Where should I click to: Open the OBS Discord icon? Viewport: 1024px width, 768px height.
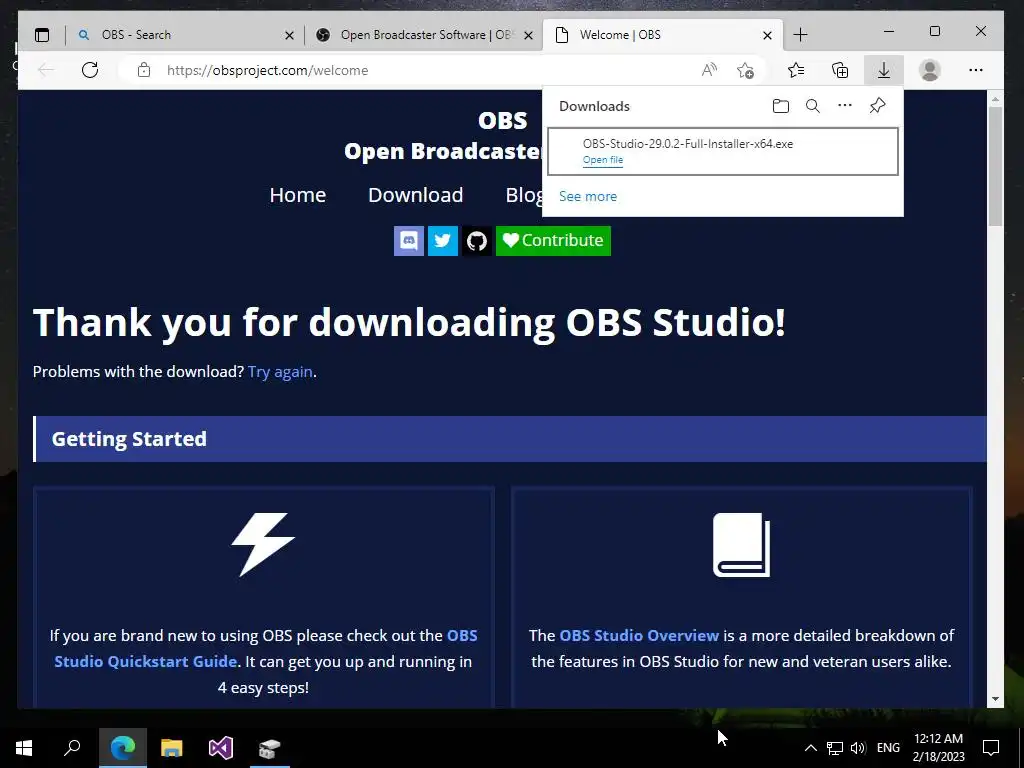[409, 241]
